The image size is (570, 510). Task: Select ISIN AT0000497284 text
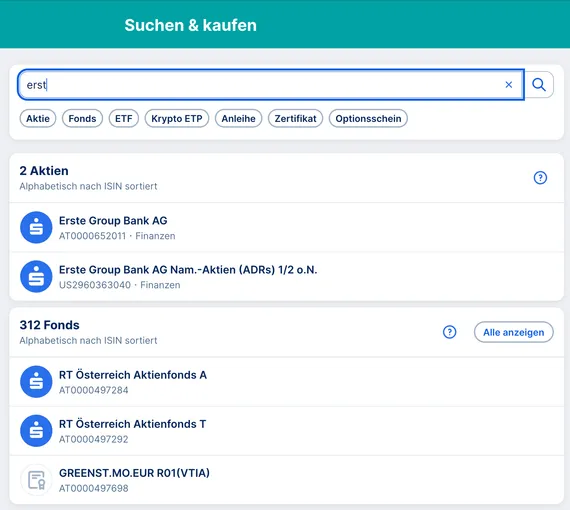pyautogui.click(x=94, y=390)
